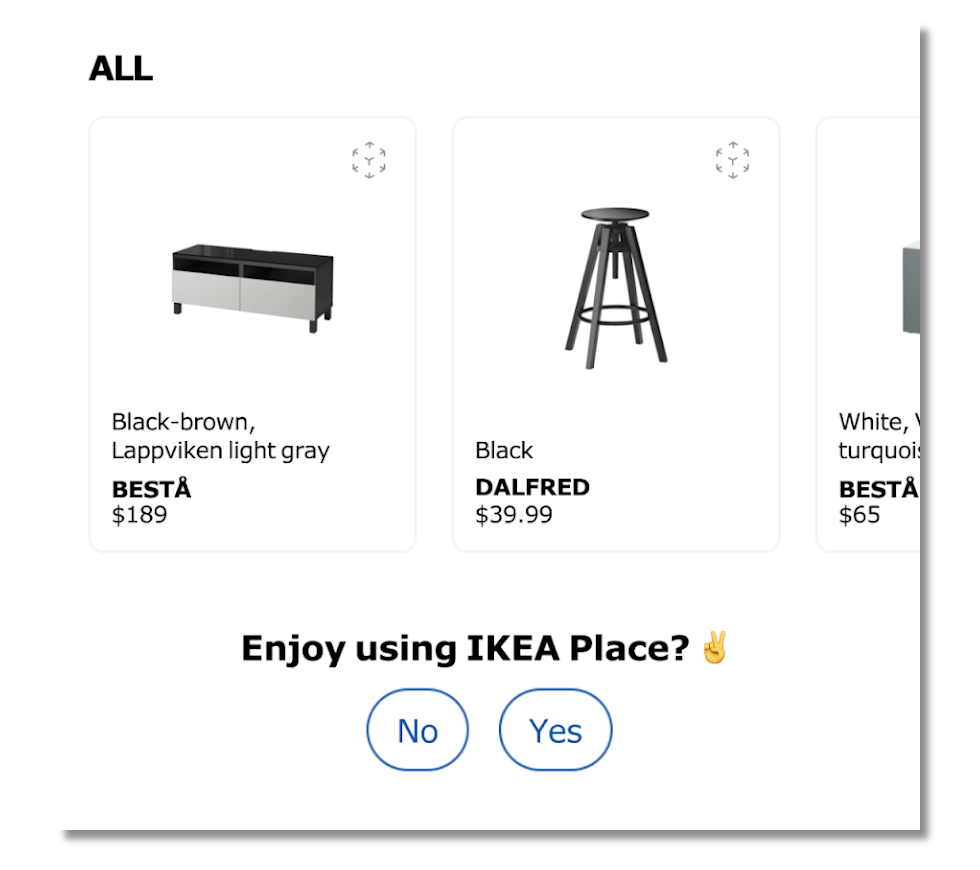This screenshot has width=980, height=870.
Task: Click the $65 price
Action: point(859,515)
